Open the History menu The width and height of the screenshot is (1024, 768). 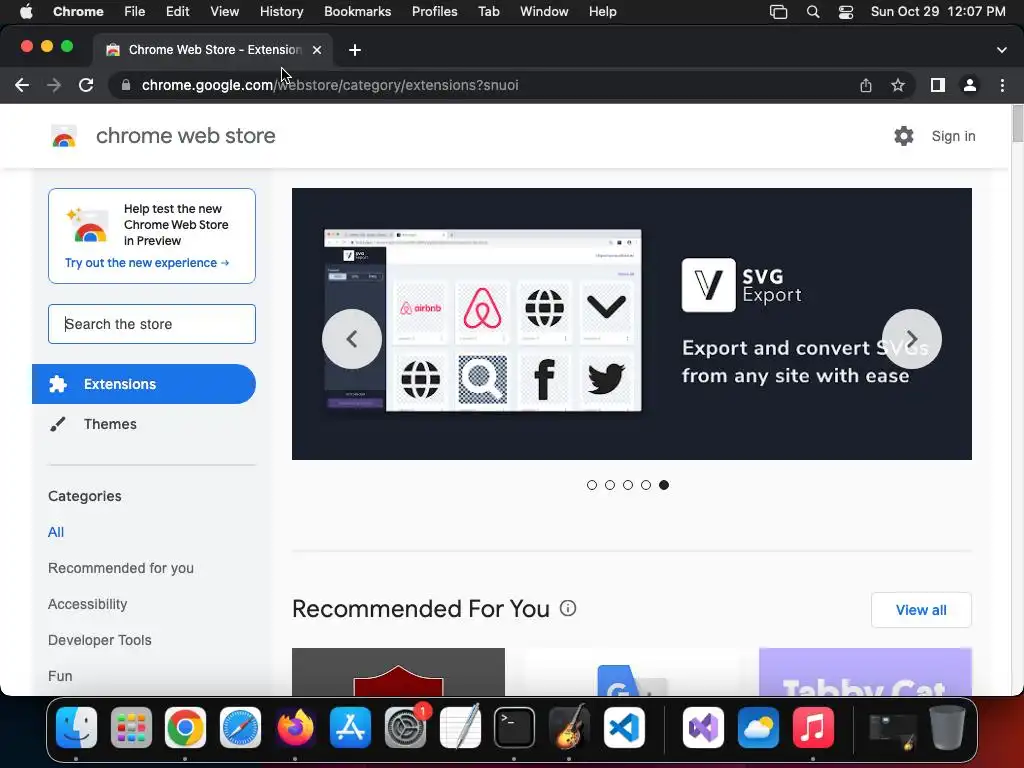coord(281,11)
